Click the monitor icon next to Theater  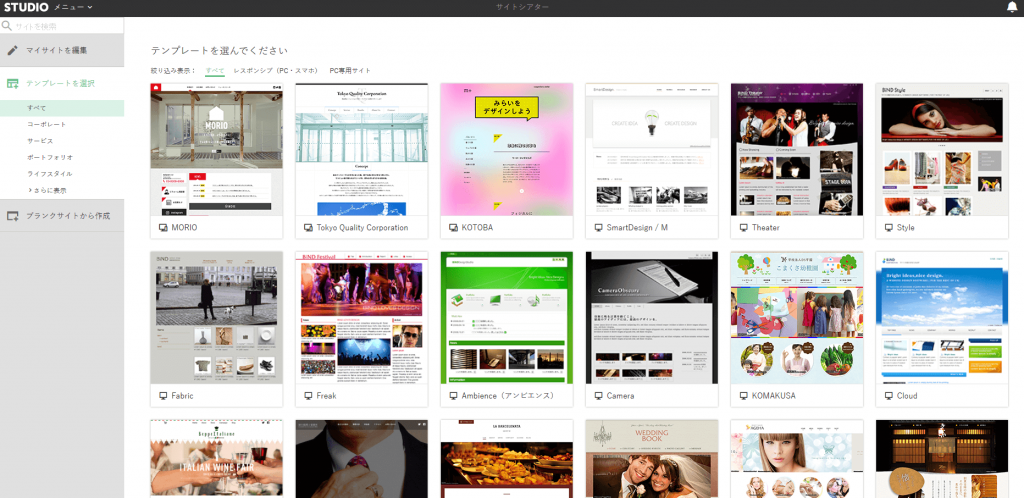coord(743,228)
